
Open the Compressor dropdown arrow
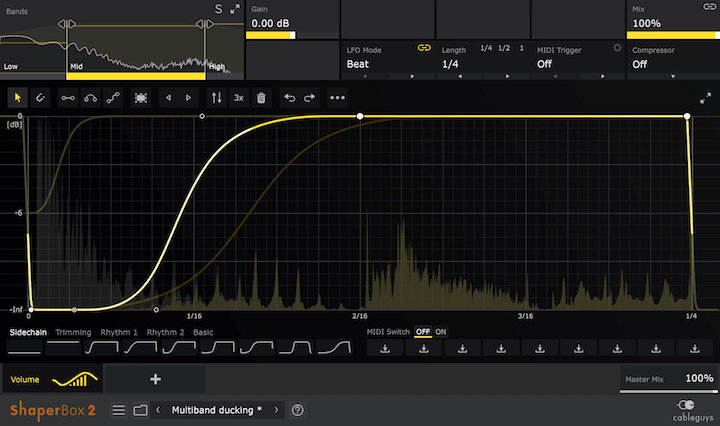click(673, 76)
